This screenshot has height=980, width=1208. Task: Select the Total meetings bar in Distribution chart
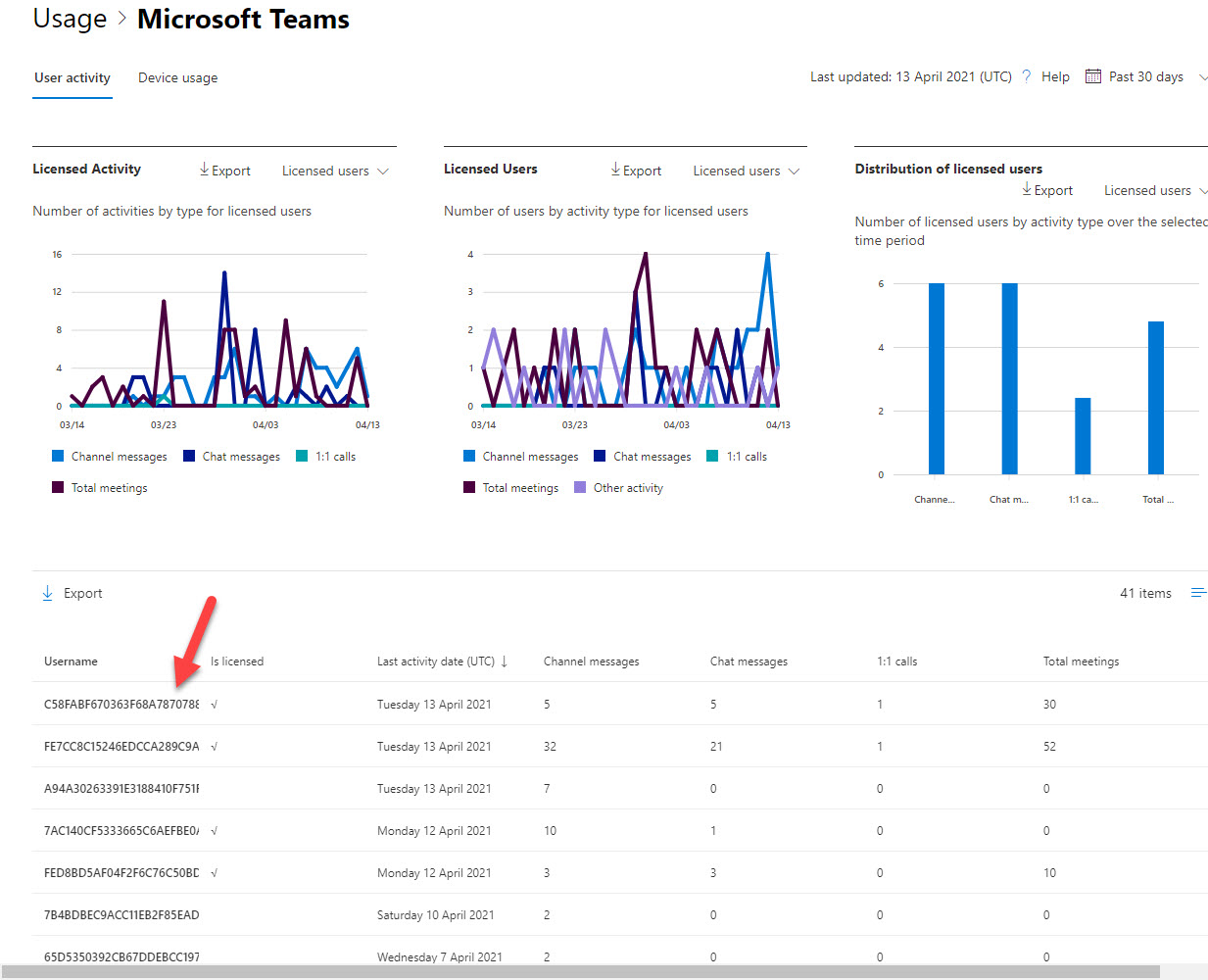point(1156,398)
